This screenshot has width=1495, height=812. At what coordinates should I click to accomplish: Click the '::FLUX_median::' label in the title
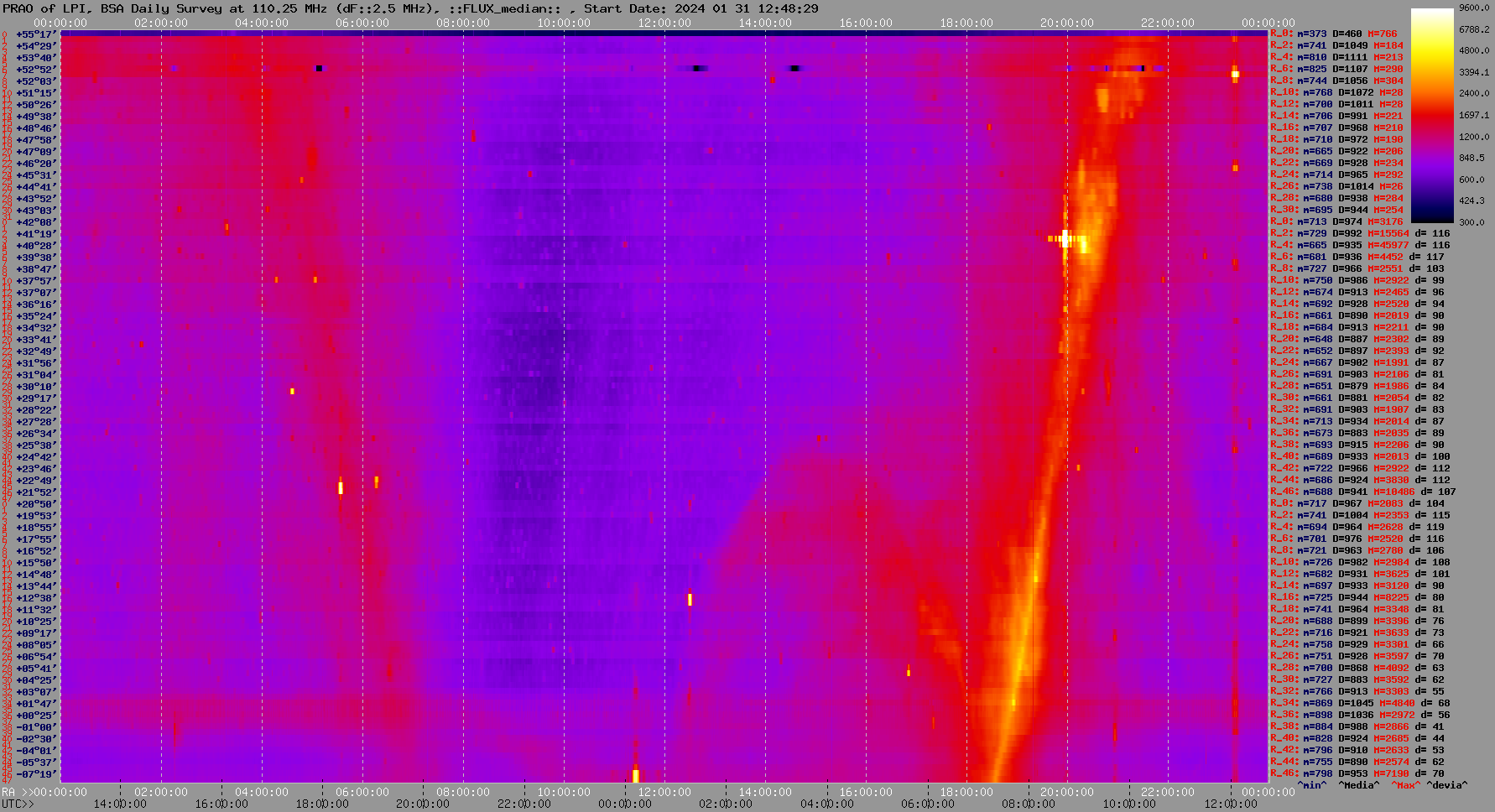click(506, 8)
